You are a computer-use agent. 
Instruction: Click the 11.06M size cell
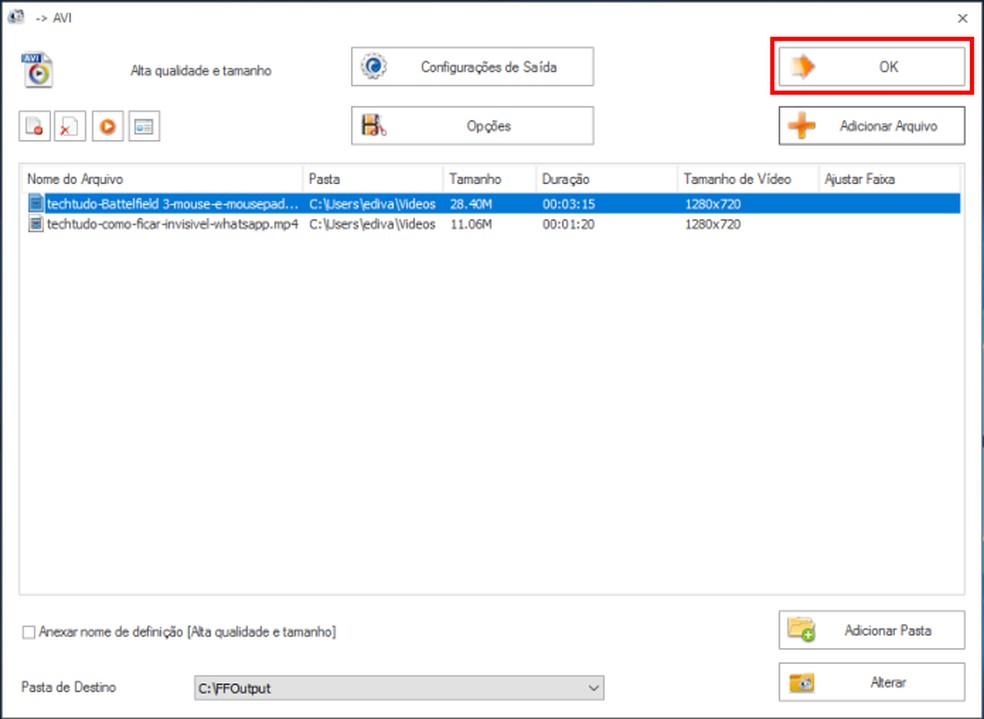471,224
